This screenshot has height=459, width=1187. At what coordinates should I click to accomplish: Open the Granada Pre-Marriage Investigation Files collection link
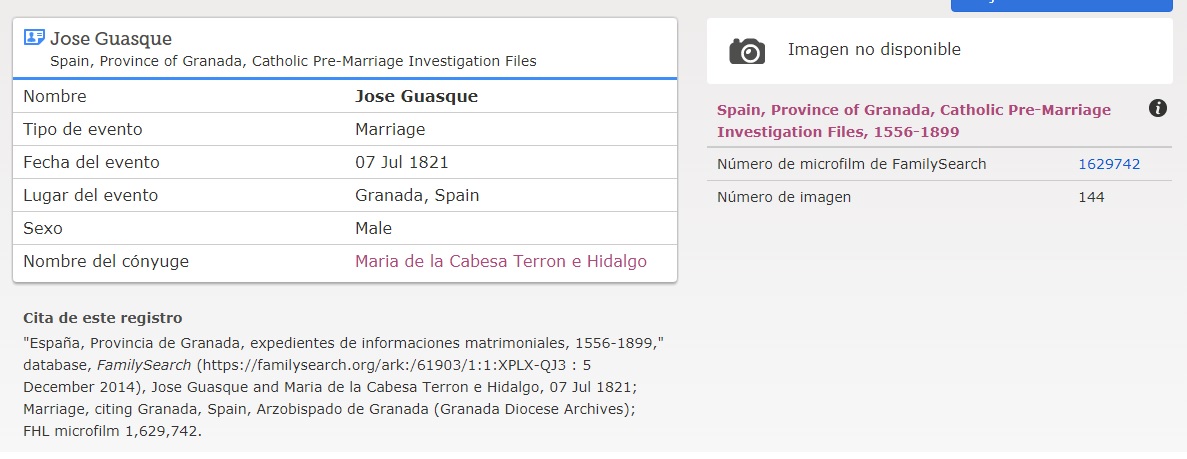(913, 120)
